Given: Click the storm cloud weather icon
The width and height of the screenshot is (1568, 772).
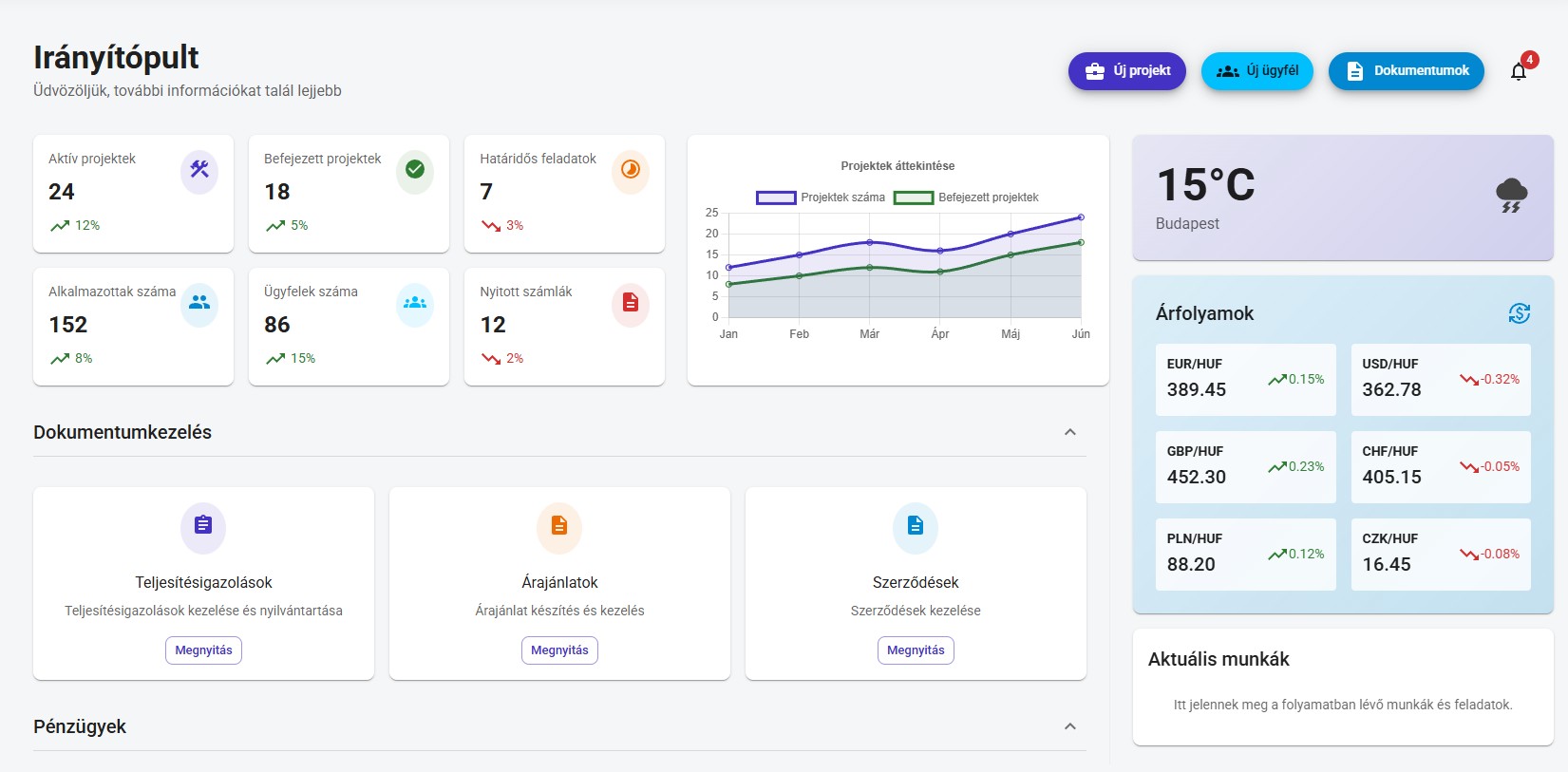Looking at the screenshot, I should tap(1511, 195).
